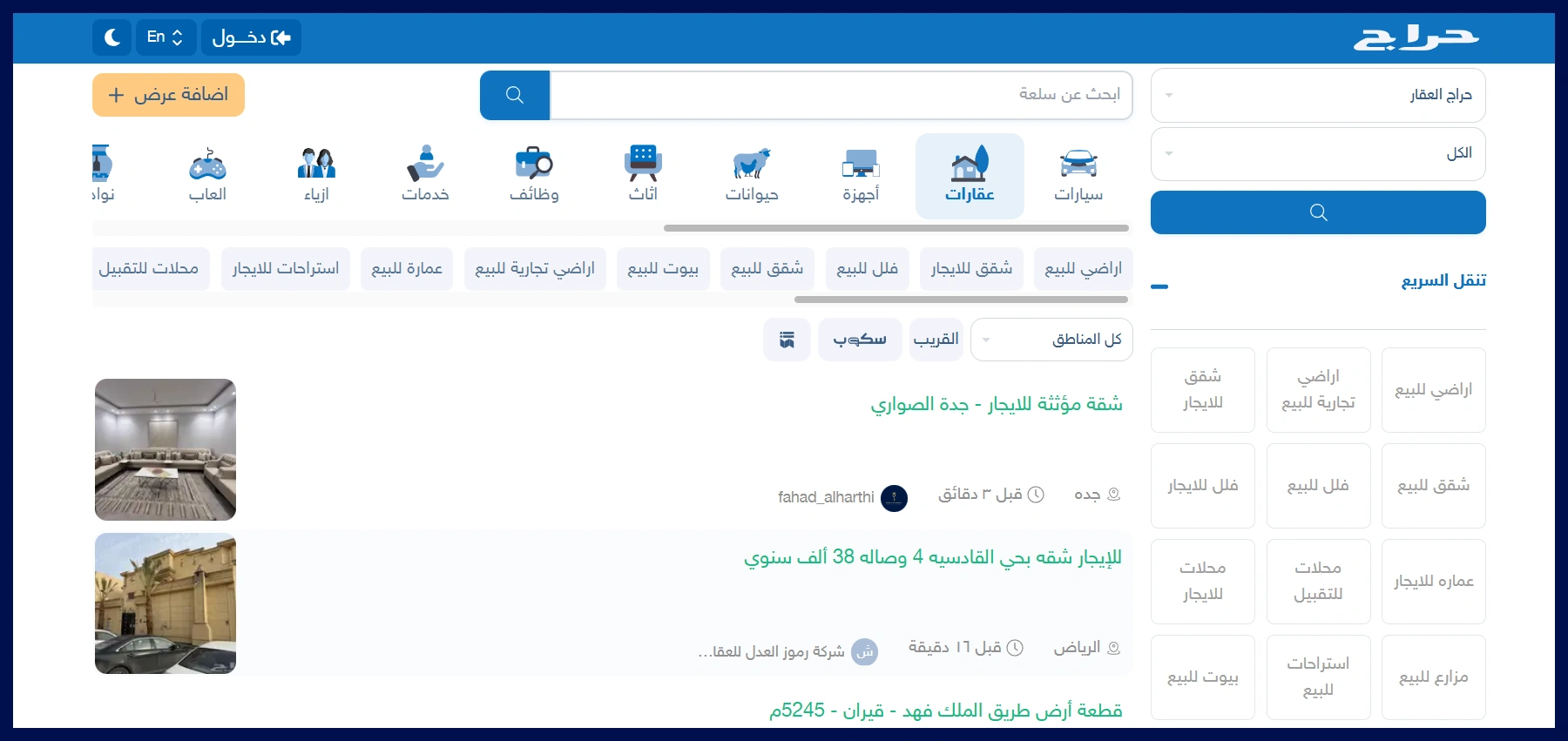Click the search magnifier button beside search field

[515, 95]
